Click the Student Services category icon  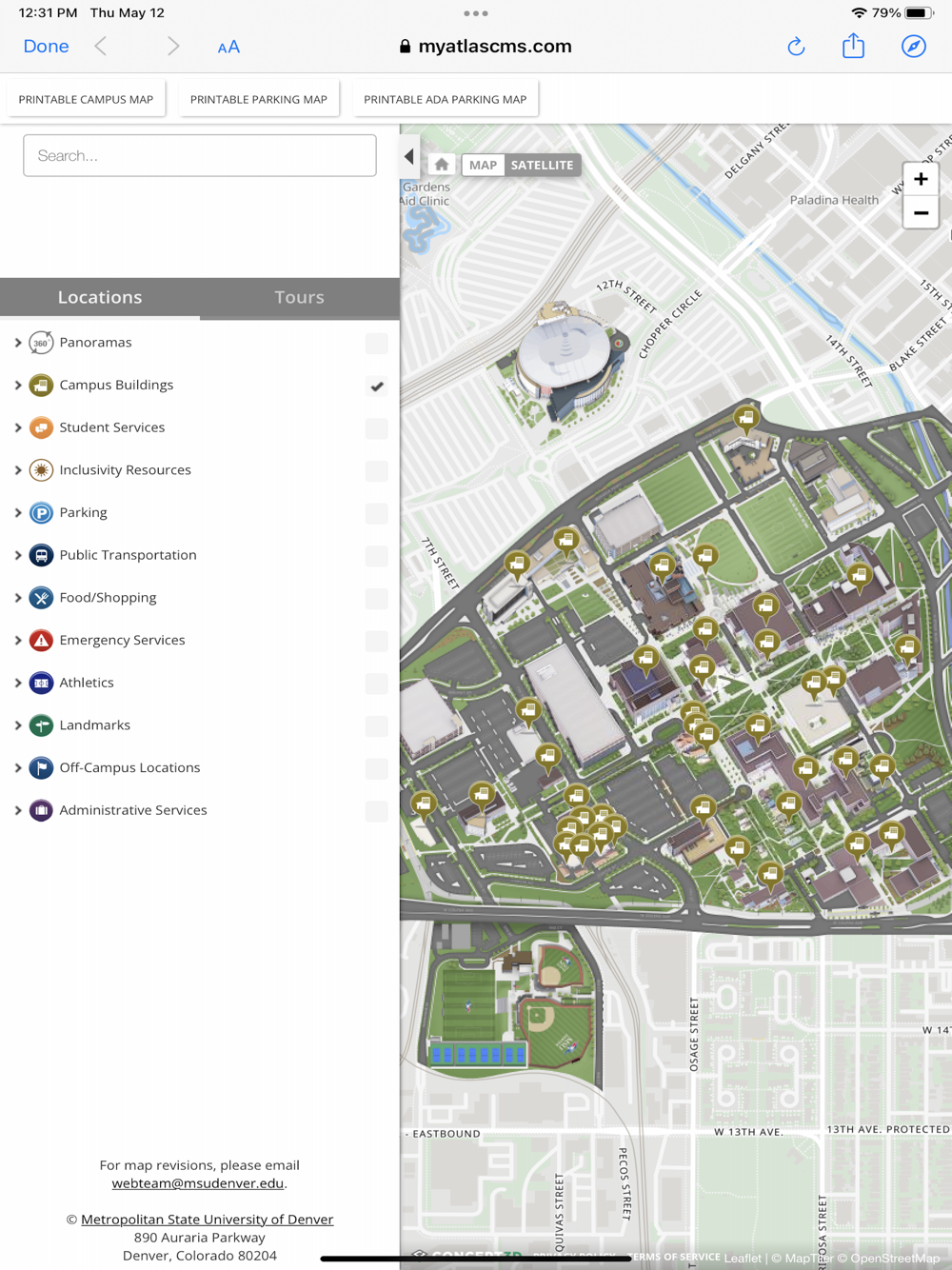coord(41,427)
